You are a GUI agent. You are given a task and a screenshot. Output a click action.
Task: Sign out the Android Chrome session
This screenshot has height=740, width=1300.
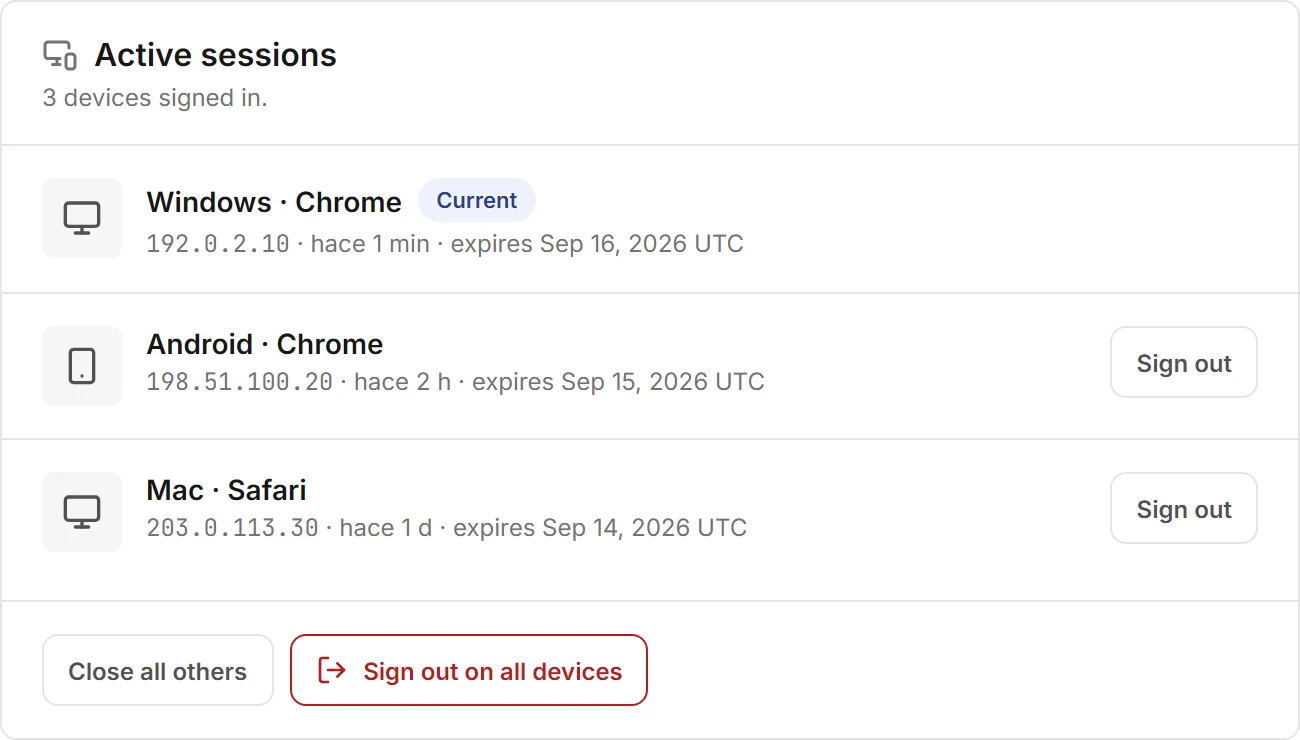(x=1184, y=362)
